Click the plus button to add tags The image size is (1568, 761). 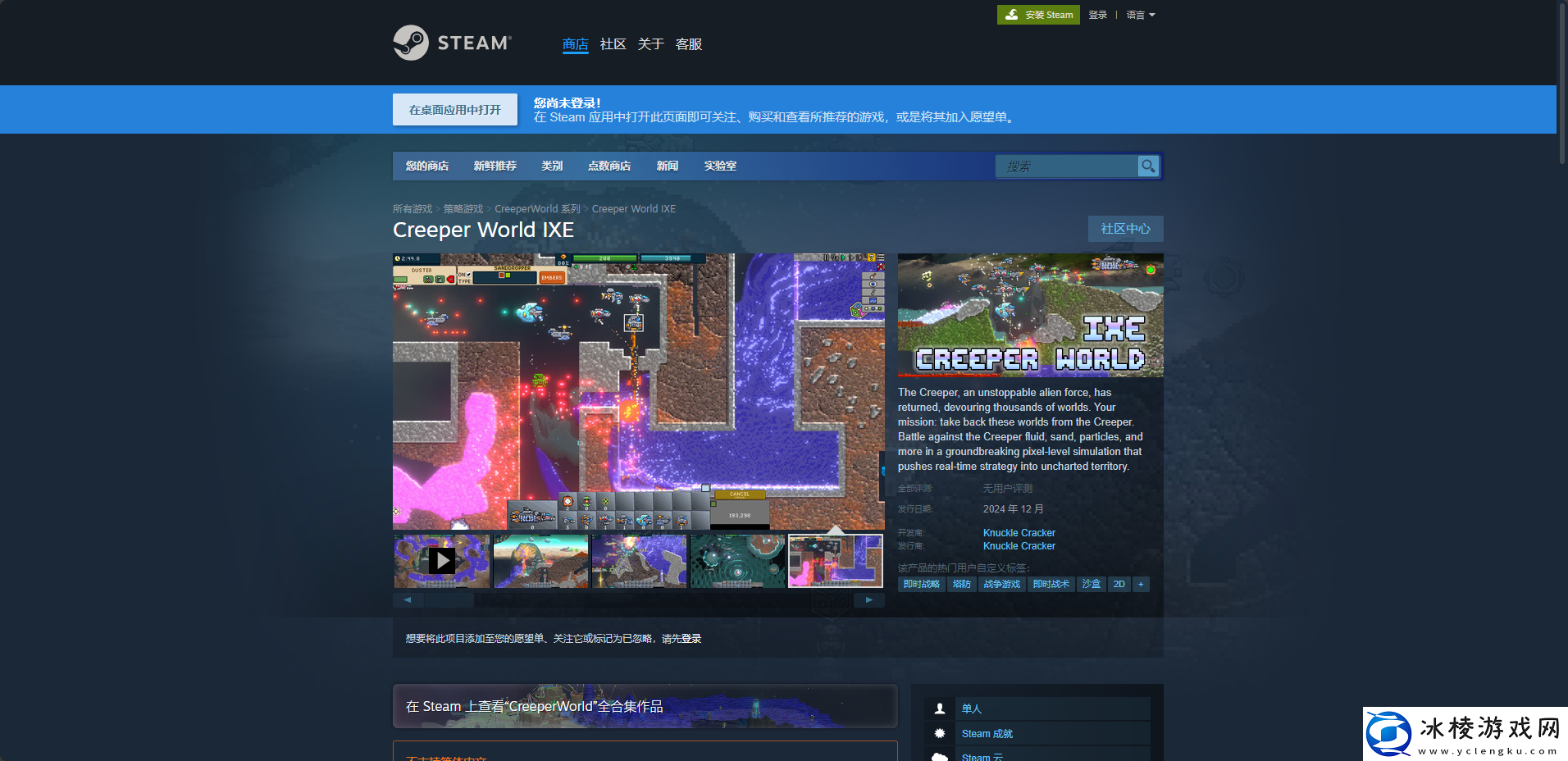pos(1141,585)
